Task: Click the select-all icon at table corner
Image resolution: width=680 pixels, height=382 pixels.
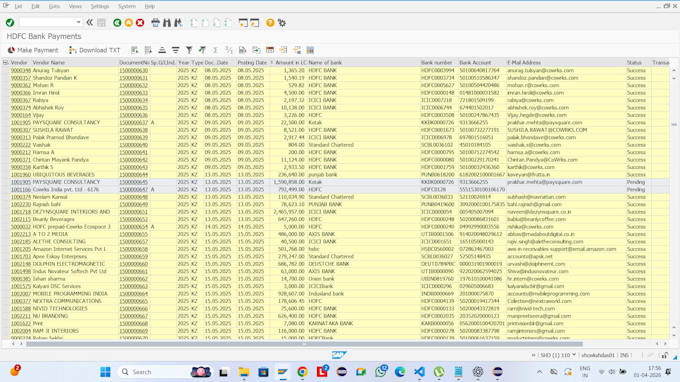Action: pyautogui.click(x=6, y=63)
